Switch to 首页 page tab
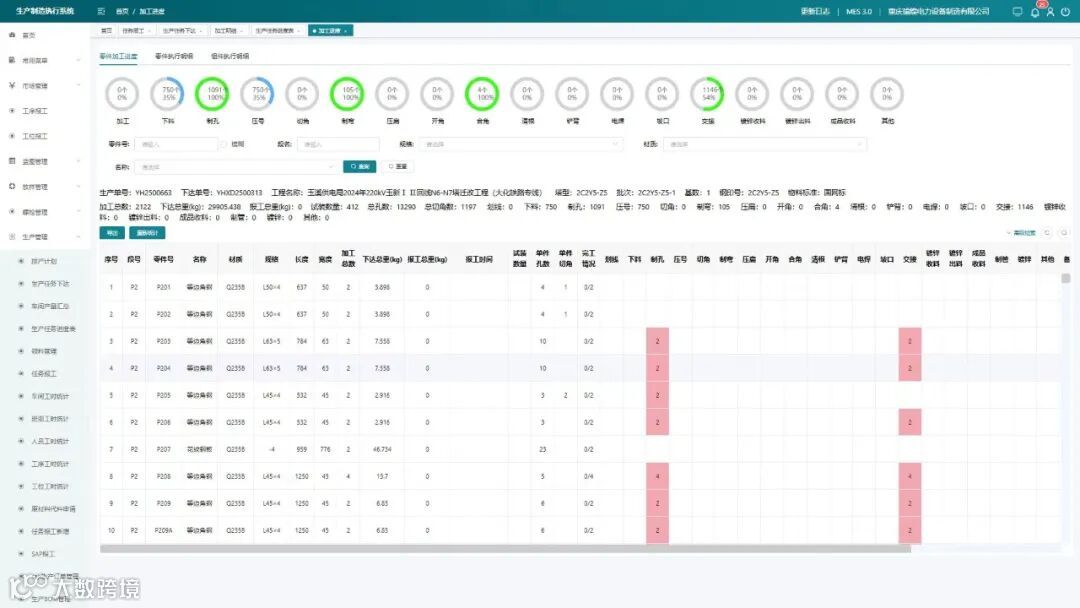The width and height of the screenshot is (1080, 608). click(106, 30)
